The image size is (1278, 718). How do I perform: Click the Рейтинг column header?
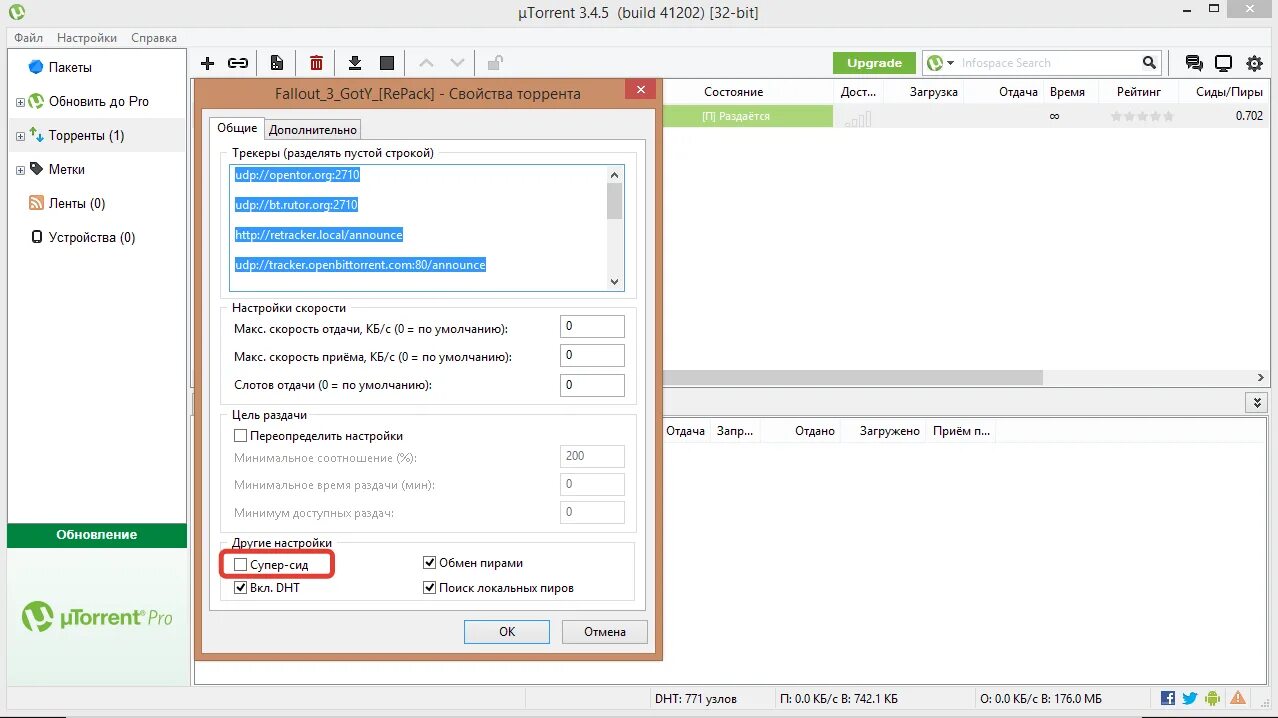(1138, 92)
